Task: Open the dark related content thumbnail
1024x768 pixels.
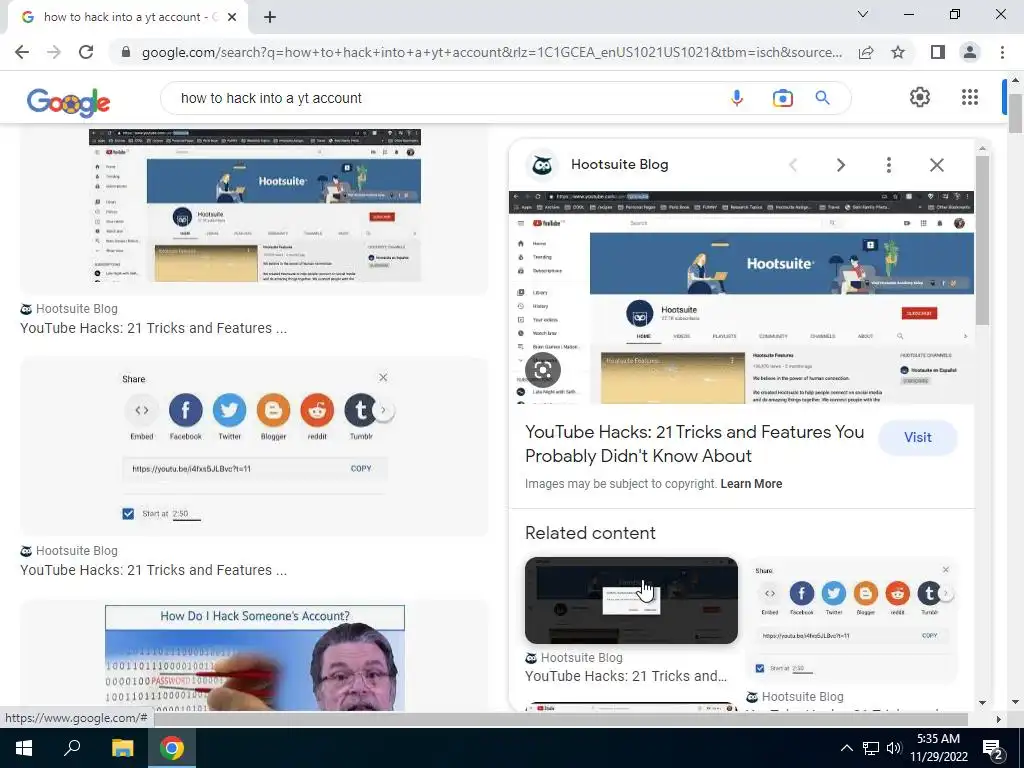Action: click(632, 600)
